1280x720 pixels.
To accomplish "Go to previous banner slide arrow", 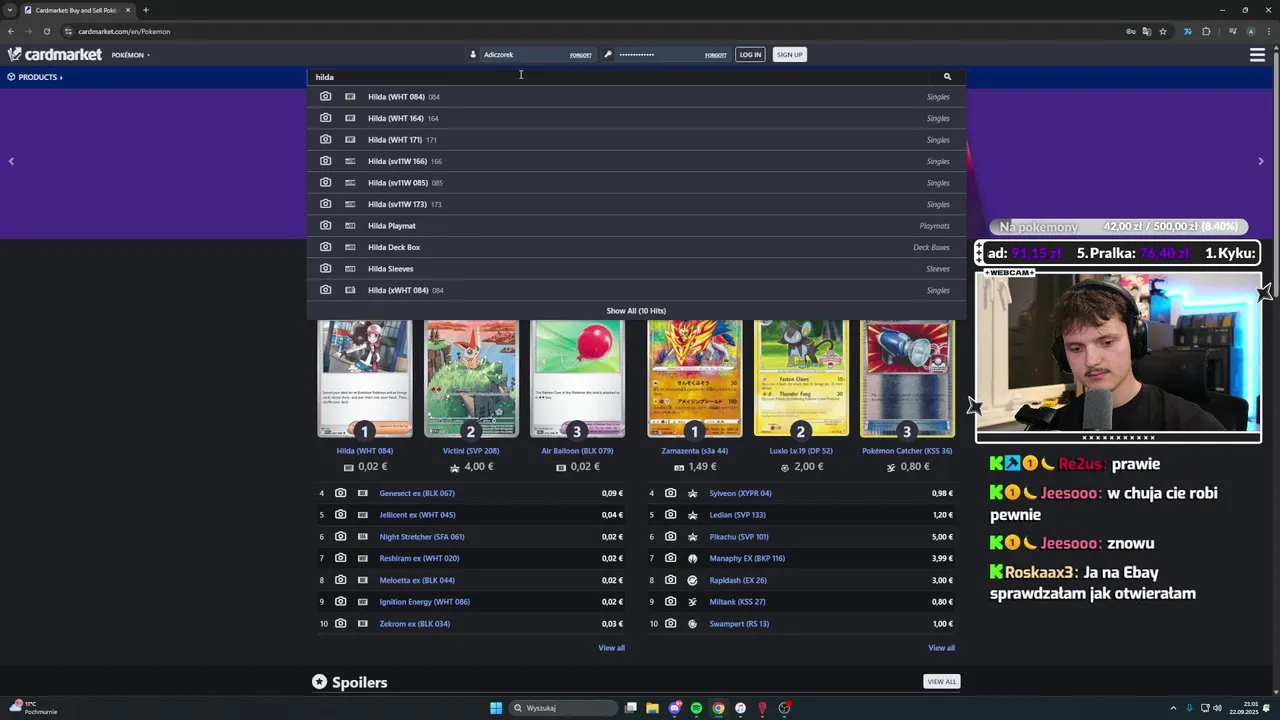I will click(x=11, y=161).
